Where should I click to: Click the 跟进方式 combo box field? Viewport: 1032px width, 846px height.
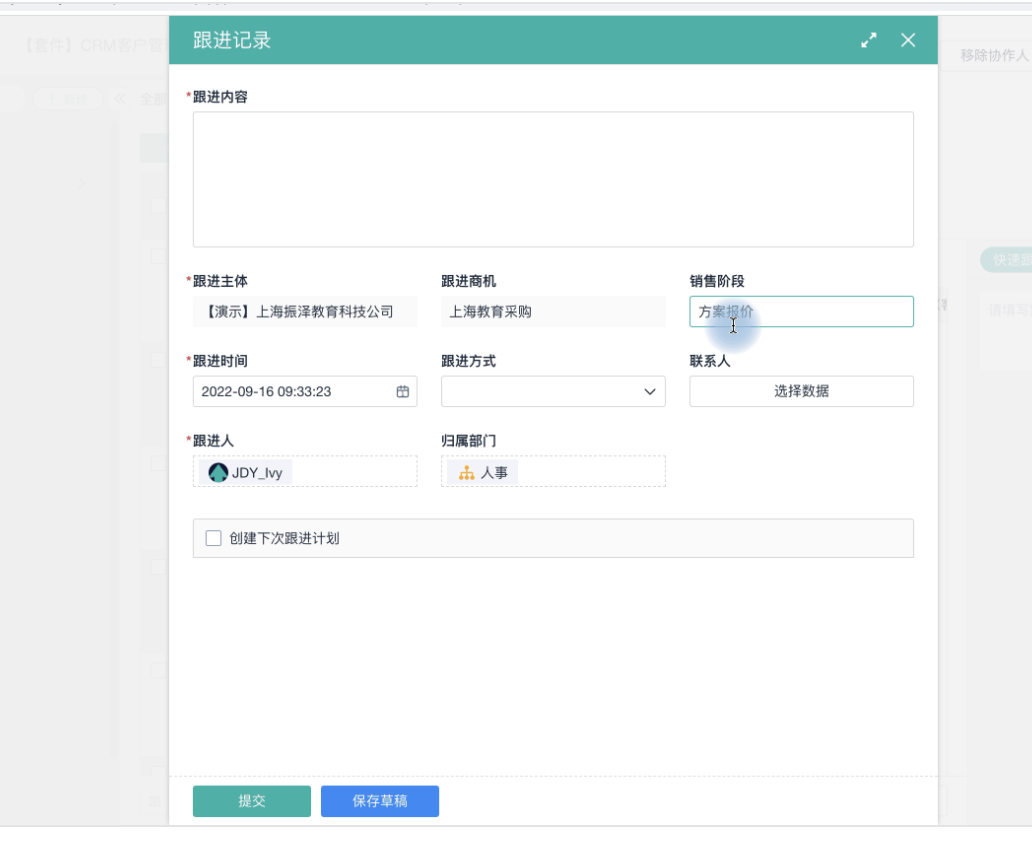pos(540,392)
